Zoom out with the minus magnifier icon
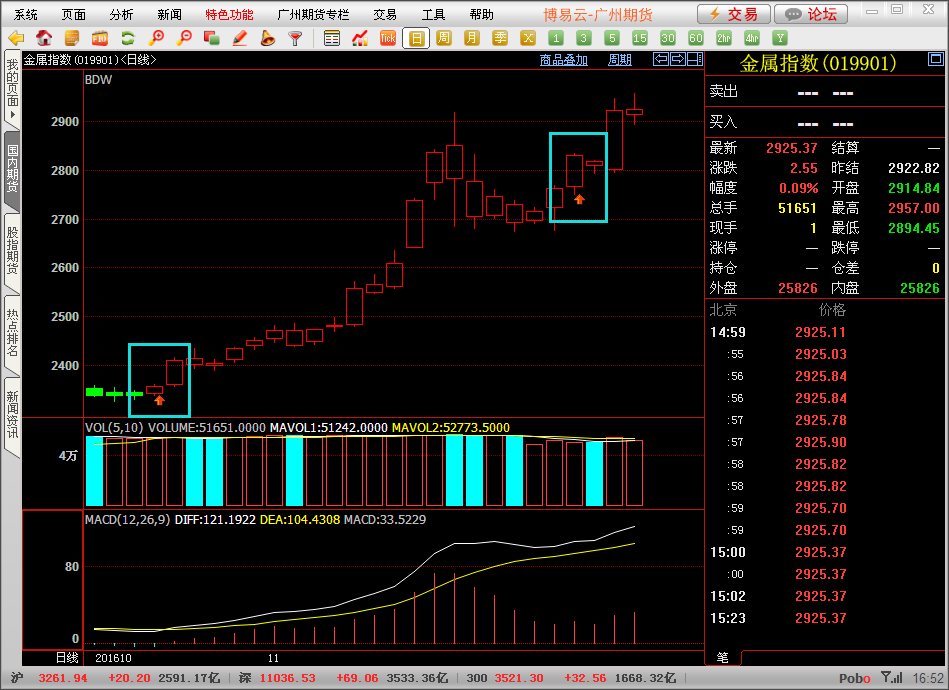The width and height of the screenshot is (949, 690). click(184, 39)
